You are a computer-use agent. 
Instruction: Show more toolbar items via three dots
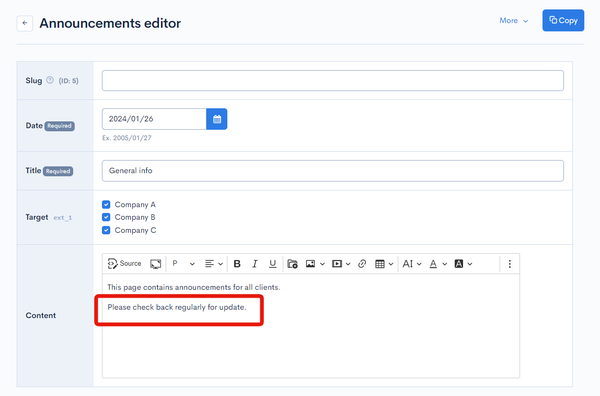[509, 264]
